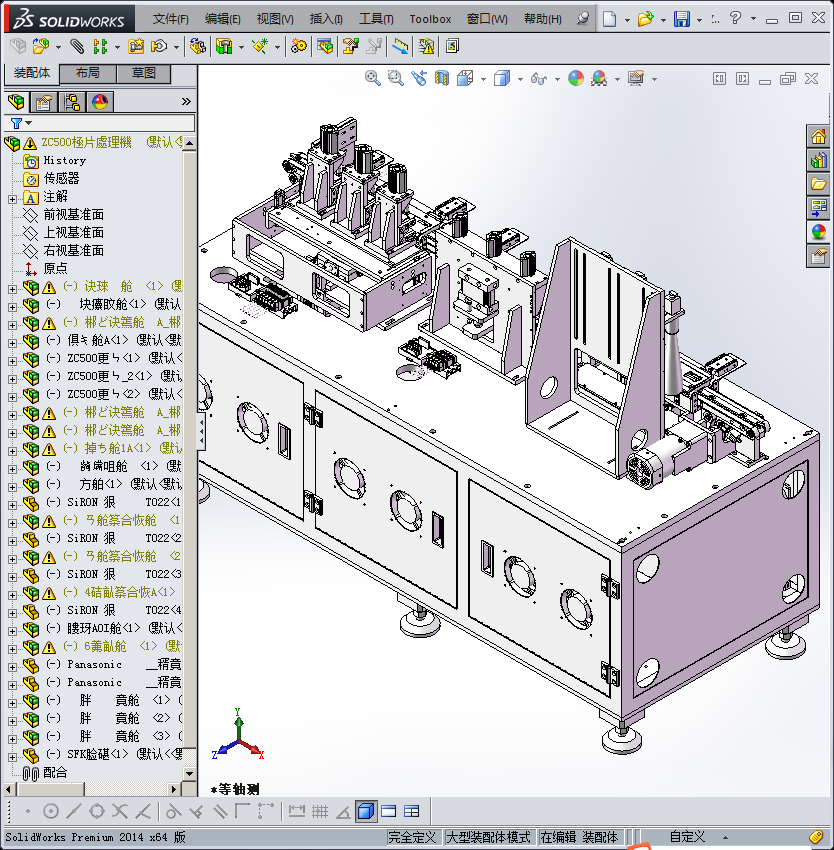
Task: Switch to the 布局 tab
Action: coord(87,73)
